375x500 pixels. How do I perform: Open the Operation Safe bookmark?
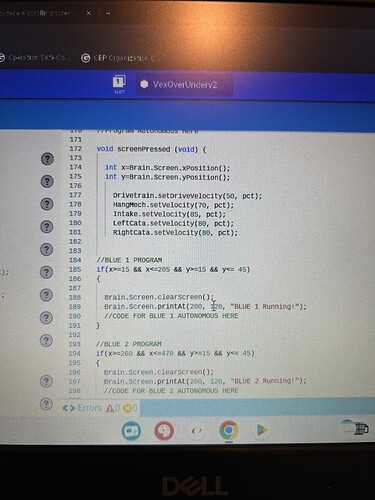(34, 58)
